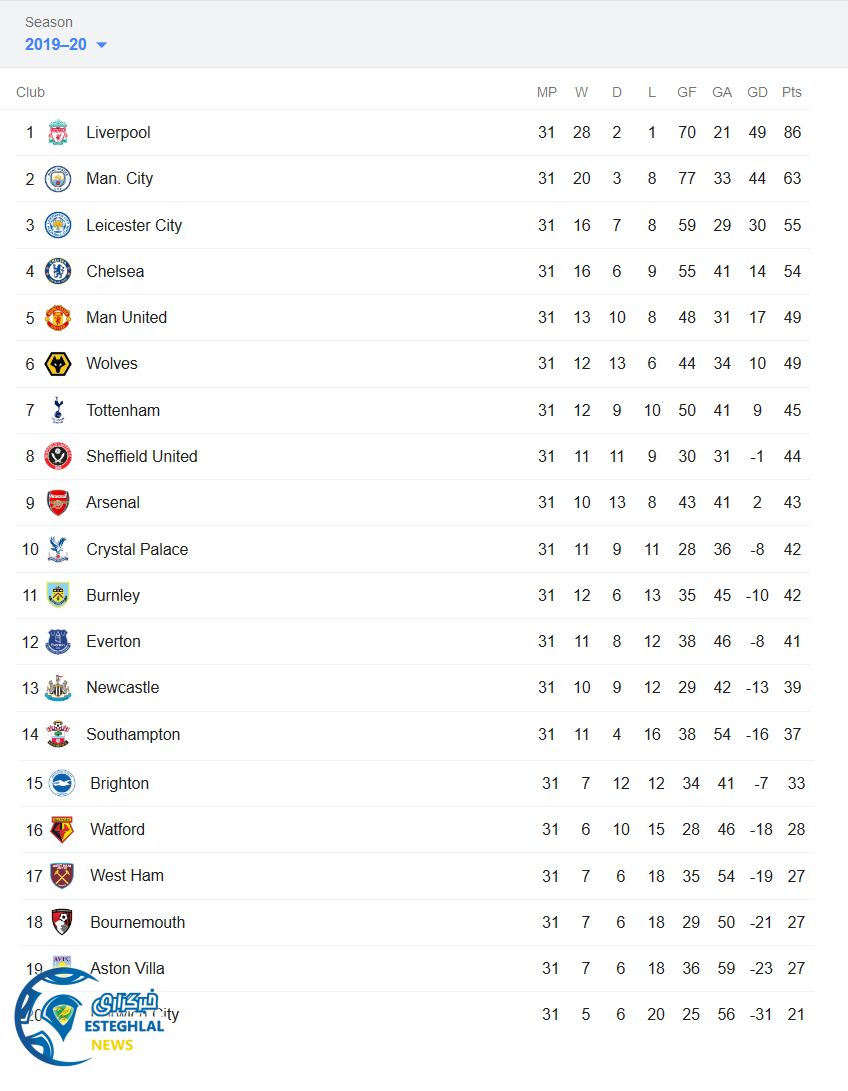
Task: Select the Brighton table row name
Action: tap(119, 784)
